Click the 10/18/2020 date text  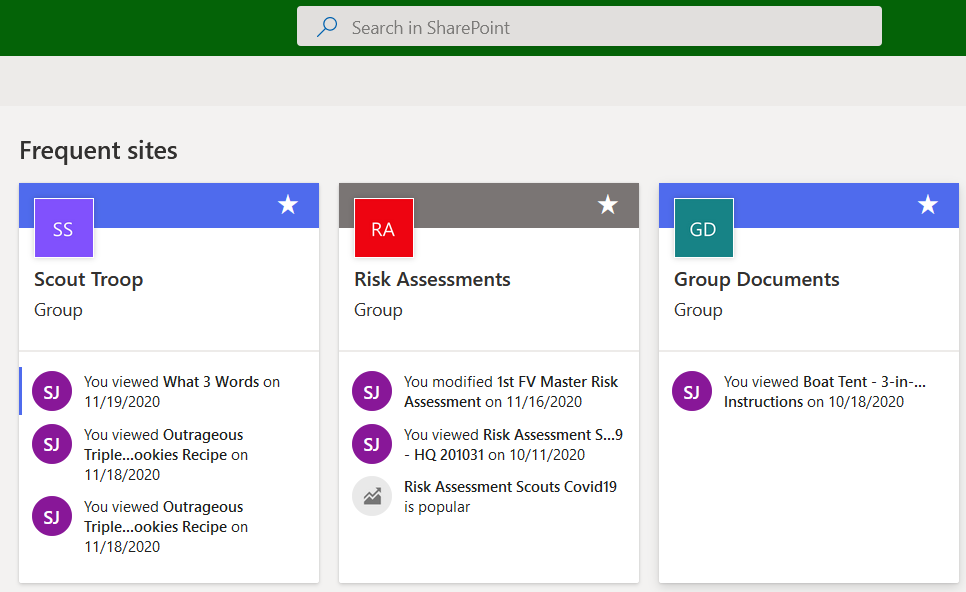tap(866, 402)
